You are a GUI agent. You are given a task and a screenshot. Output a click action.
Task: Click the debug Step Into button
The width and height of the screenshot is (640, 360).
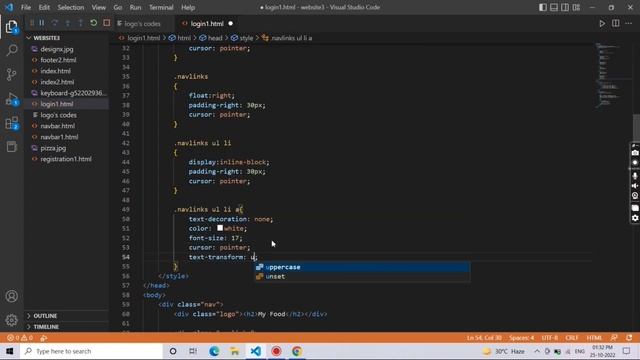(68, 23)
